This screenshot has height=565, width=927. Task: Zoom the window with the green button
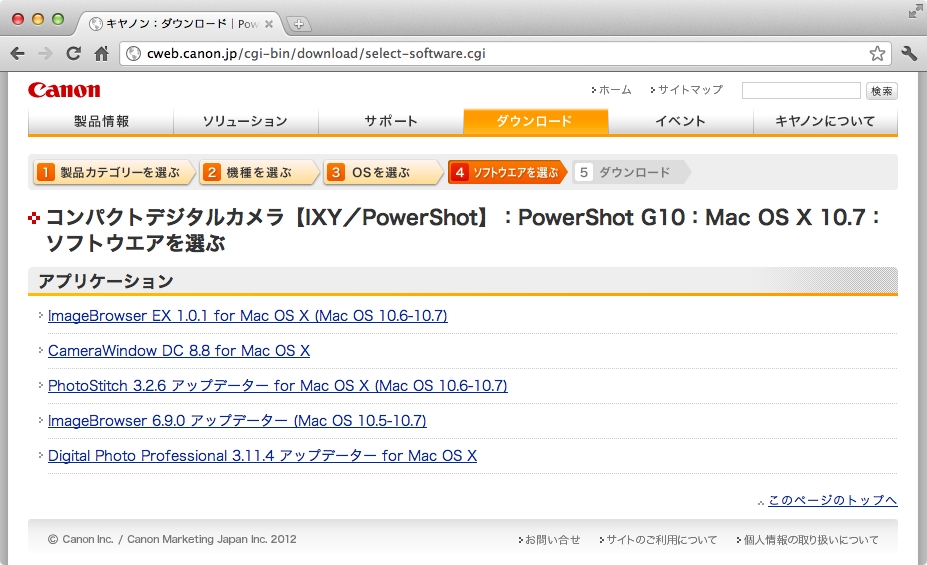point(58,19)
